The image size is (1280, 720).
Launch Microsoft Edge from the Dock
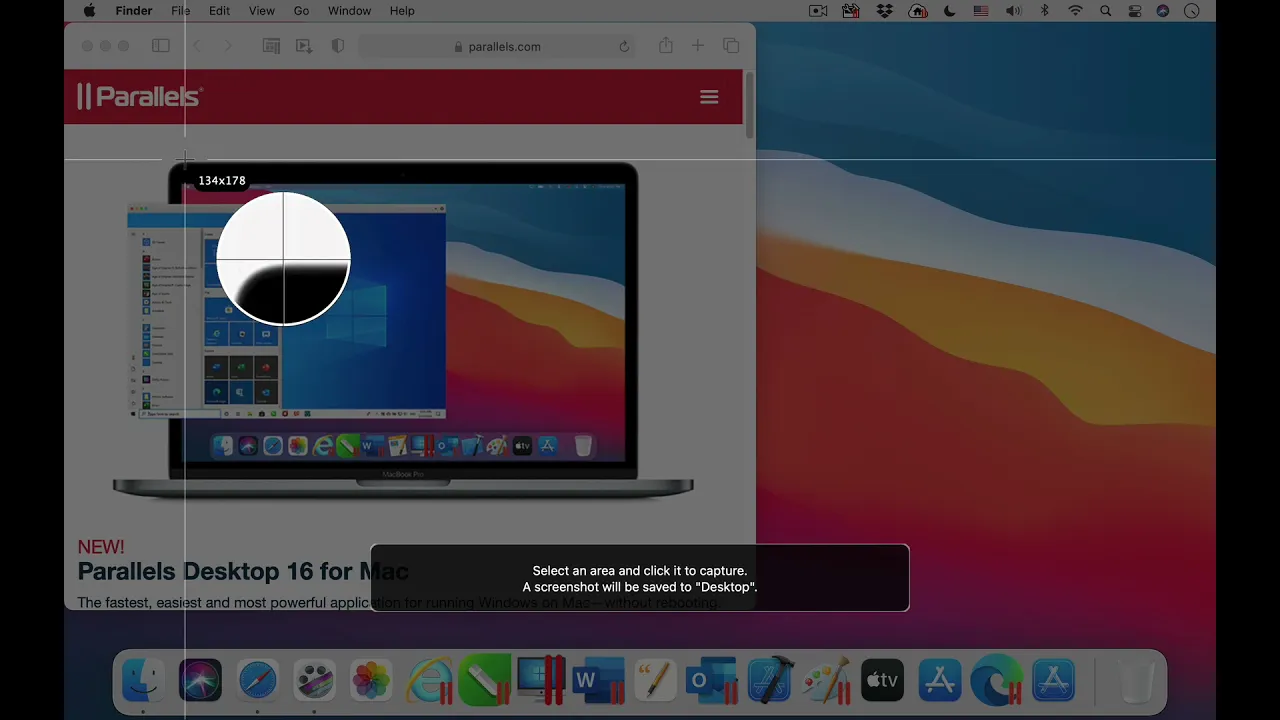(996, 681)
